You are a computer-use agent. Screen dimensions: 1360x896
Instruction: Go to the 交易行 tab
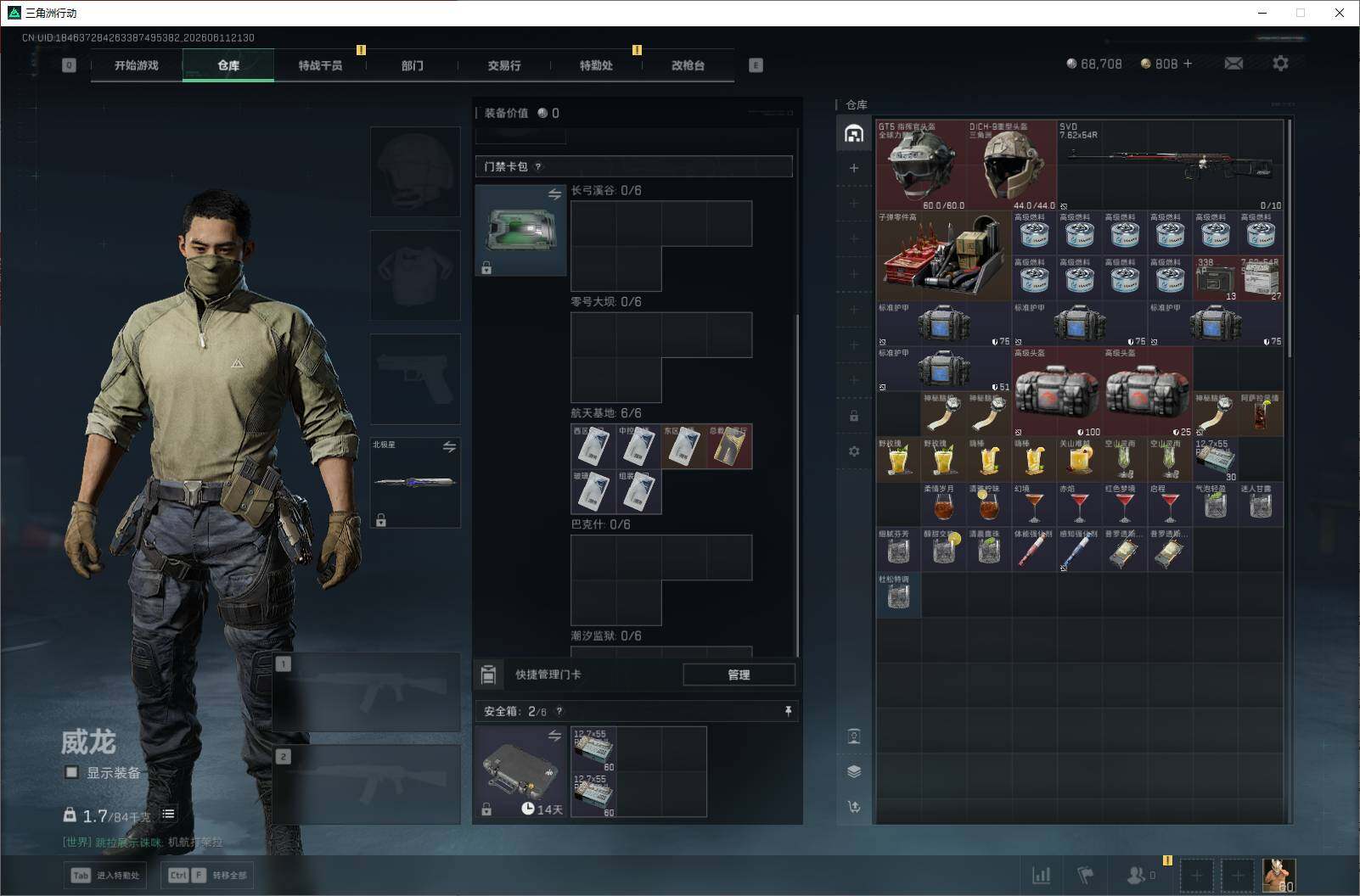pos(504,65)
